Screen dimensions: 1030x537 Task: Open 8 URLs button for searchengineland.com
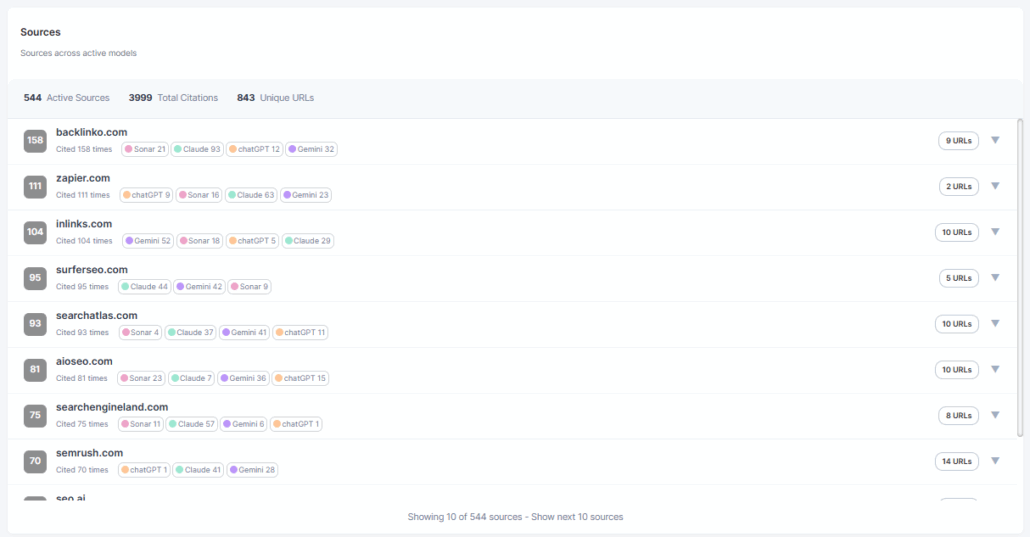(x=958, y=415)
